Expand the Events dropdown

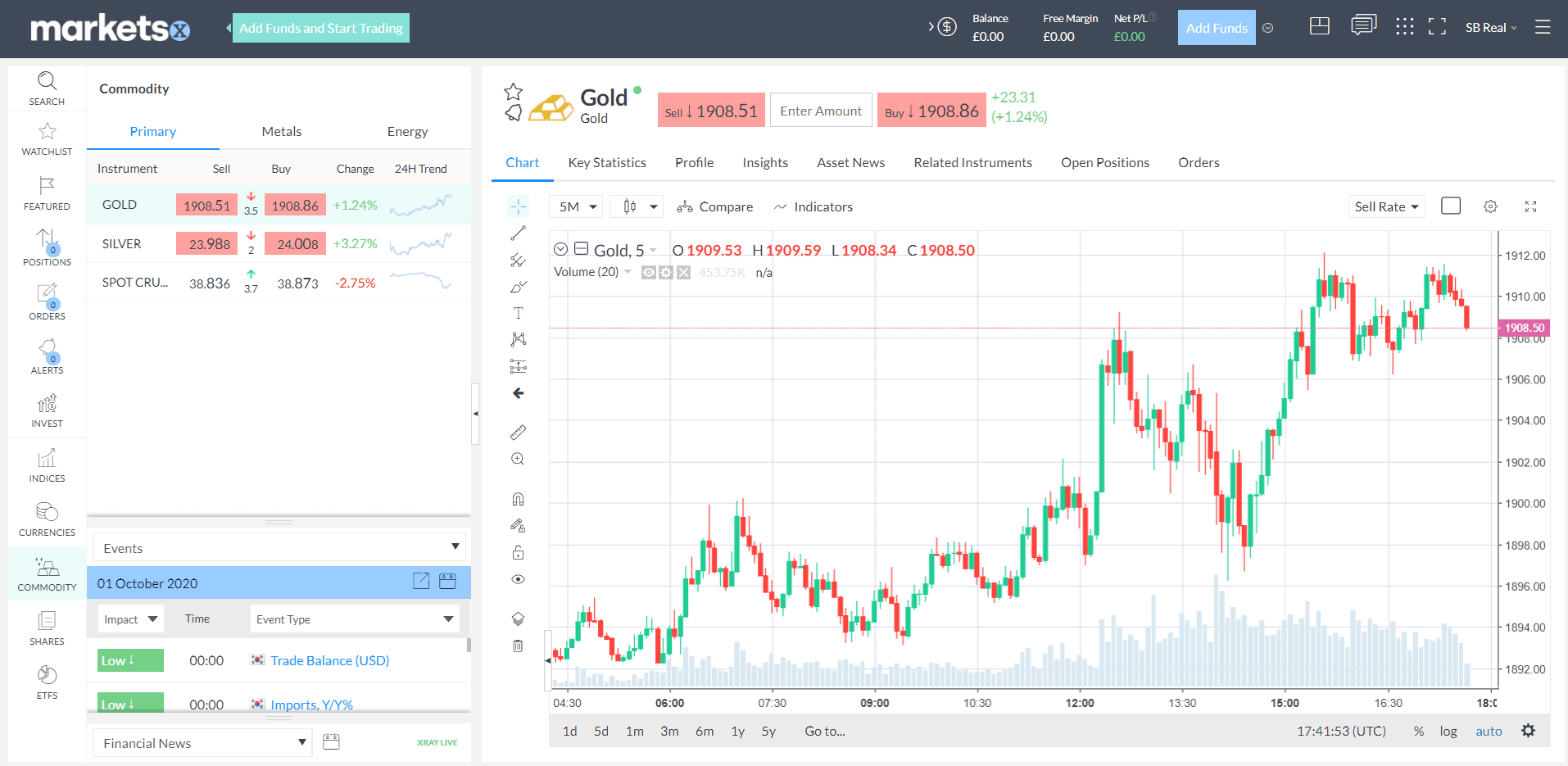(x=279, y=547)
